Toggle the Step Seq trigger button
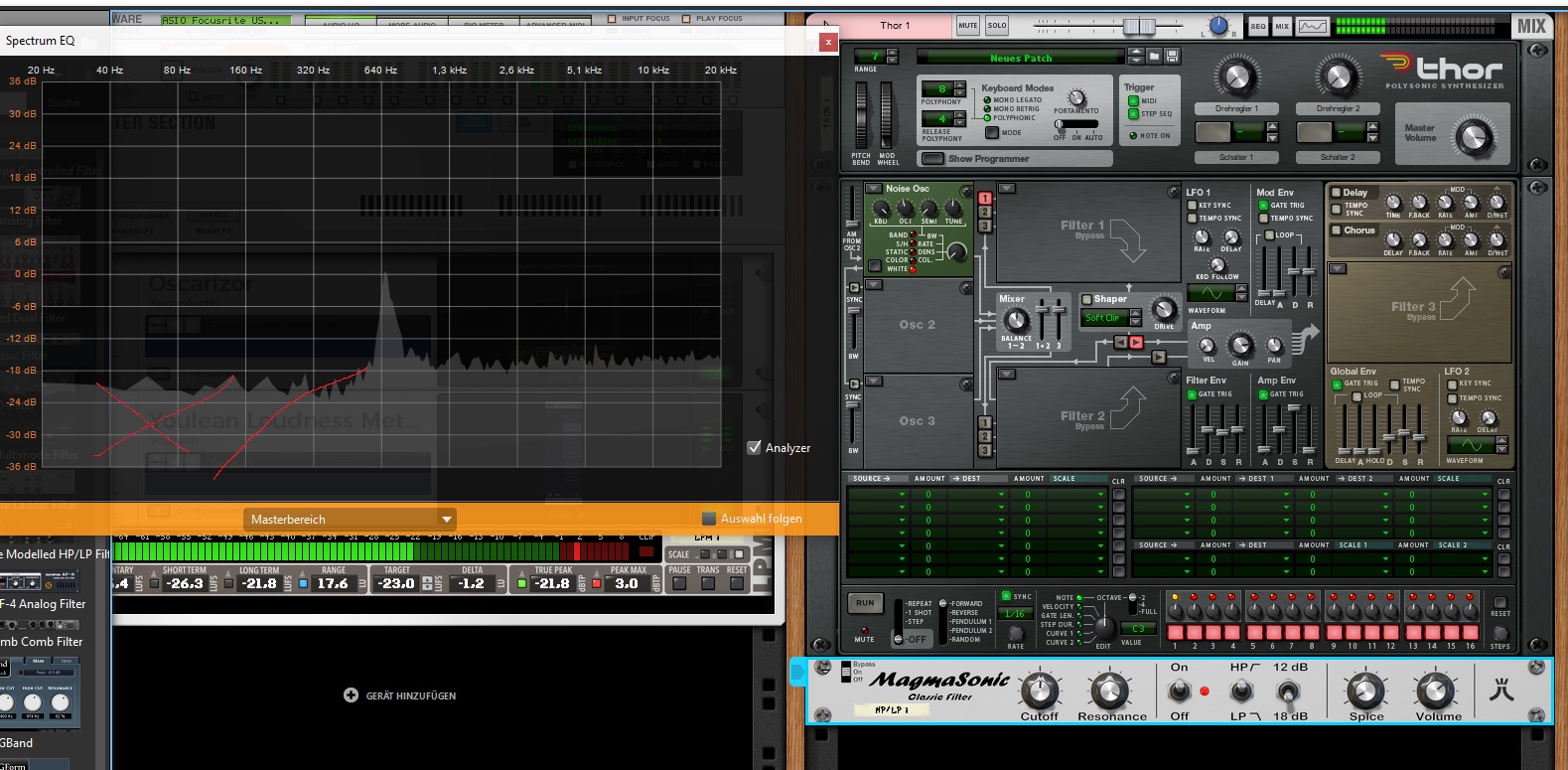The image size is (1568, 770). pyautogui.click(x=1134, y=113)
